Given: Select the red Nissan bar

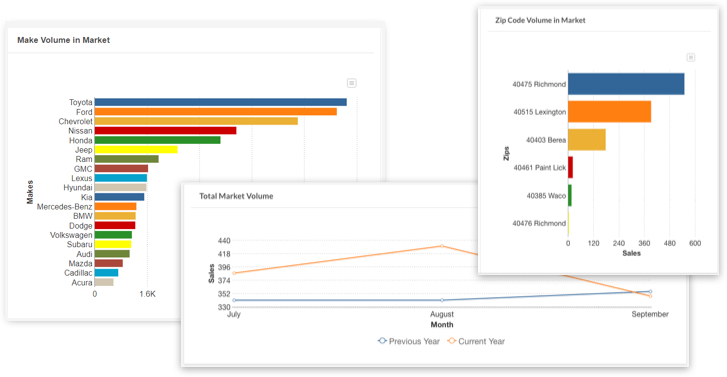Looking at the screenshot, I should 166,131.
